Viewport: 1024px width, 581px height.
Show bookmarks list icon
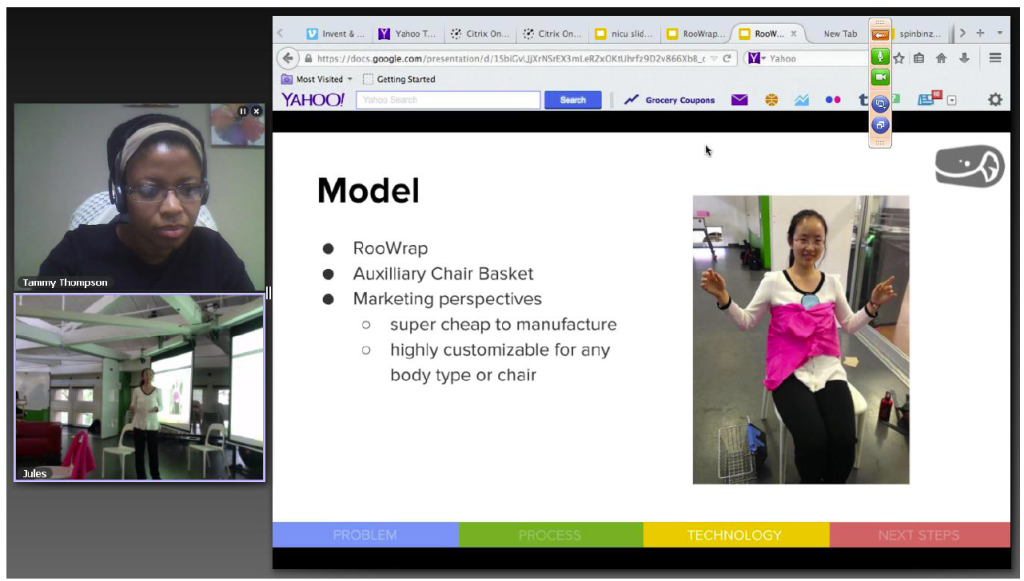tap(919, 58)
